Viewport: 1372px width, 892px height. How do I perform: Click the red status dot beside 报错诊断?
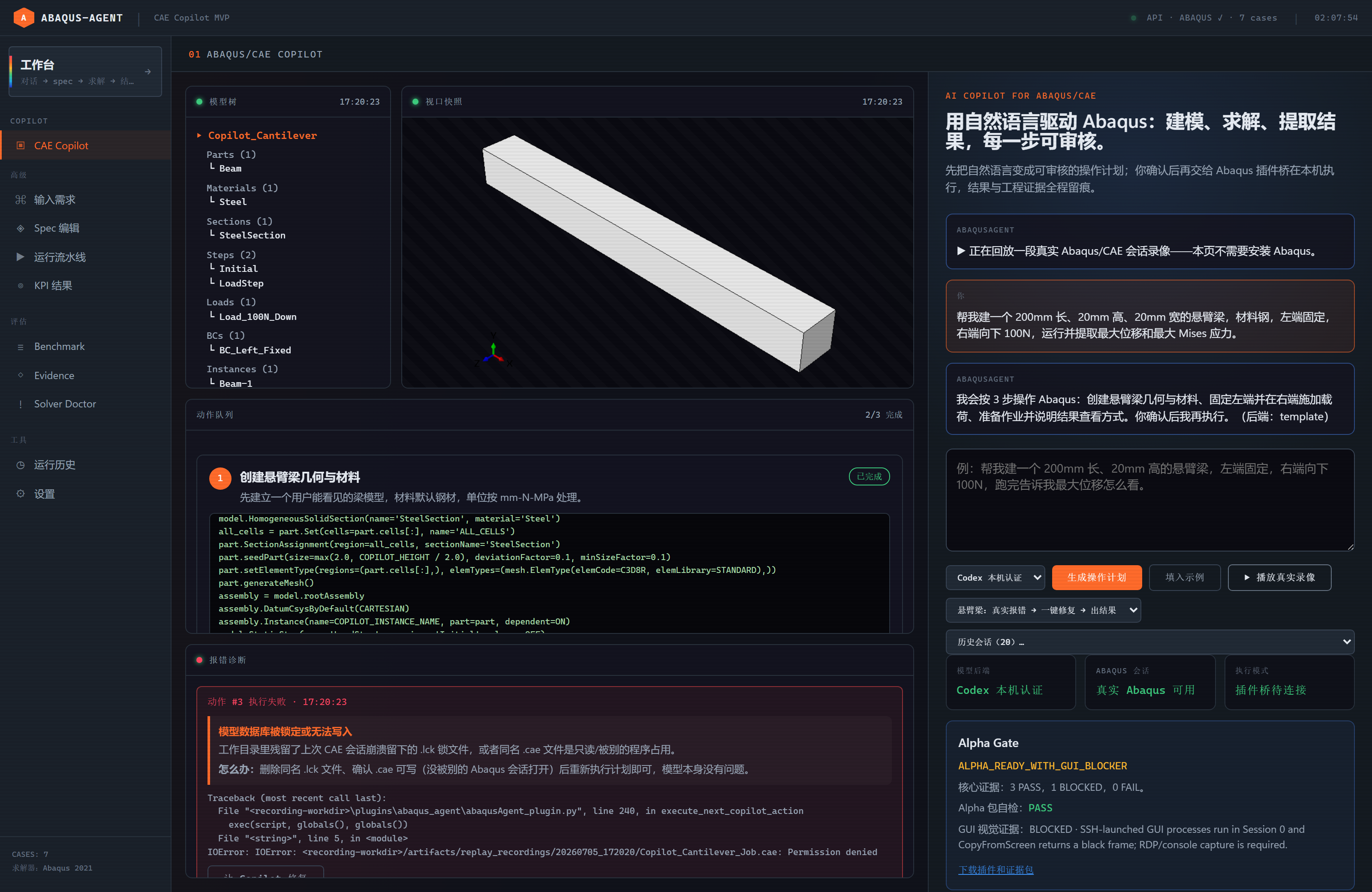(199, 660)
